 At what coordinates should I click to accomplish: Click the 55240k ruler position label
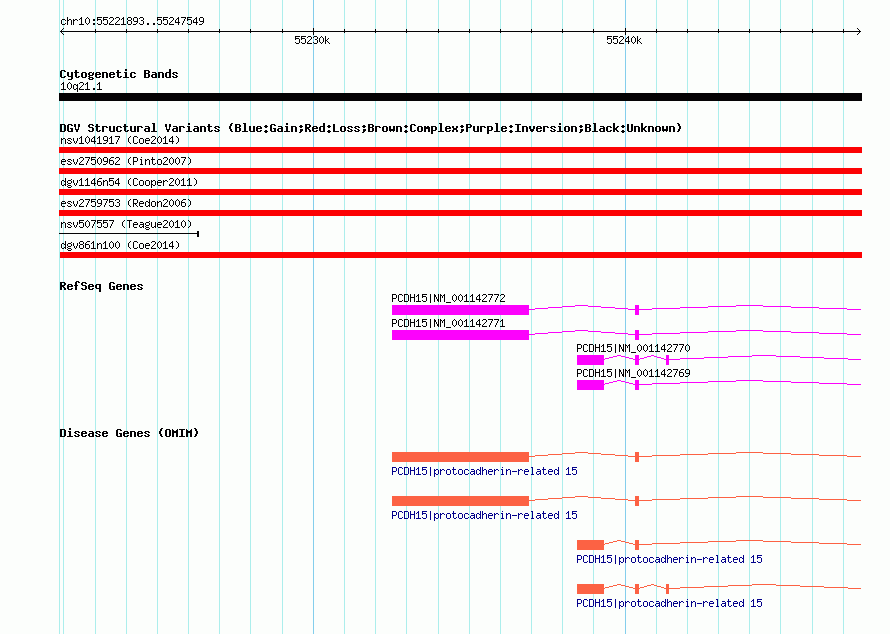click(x=624, y=40)
